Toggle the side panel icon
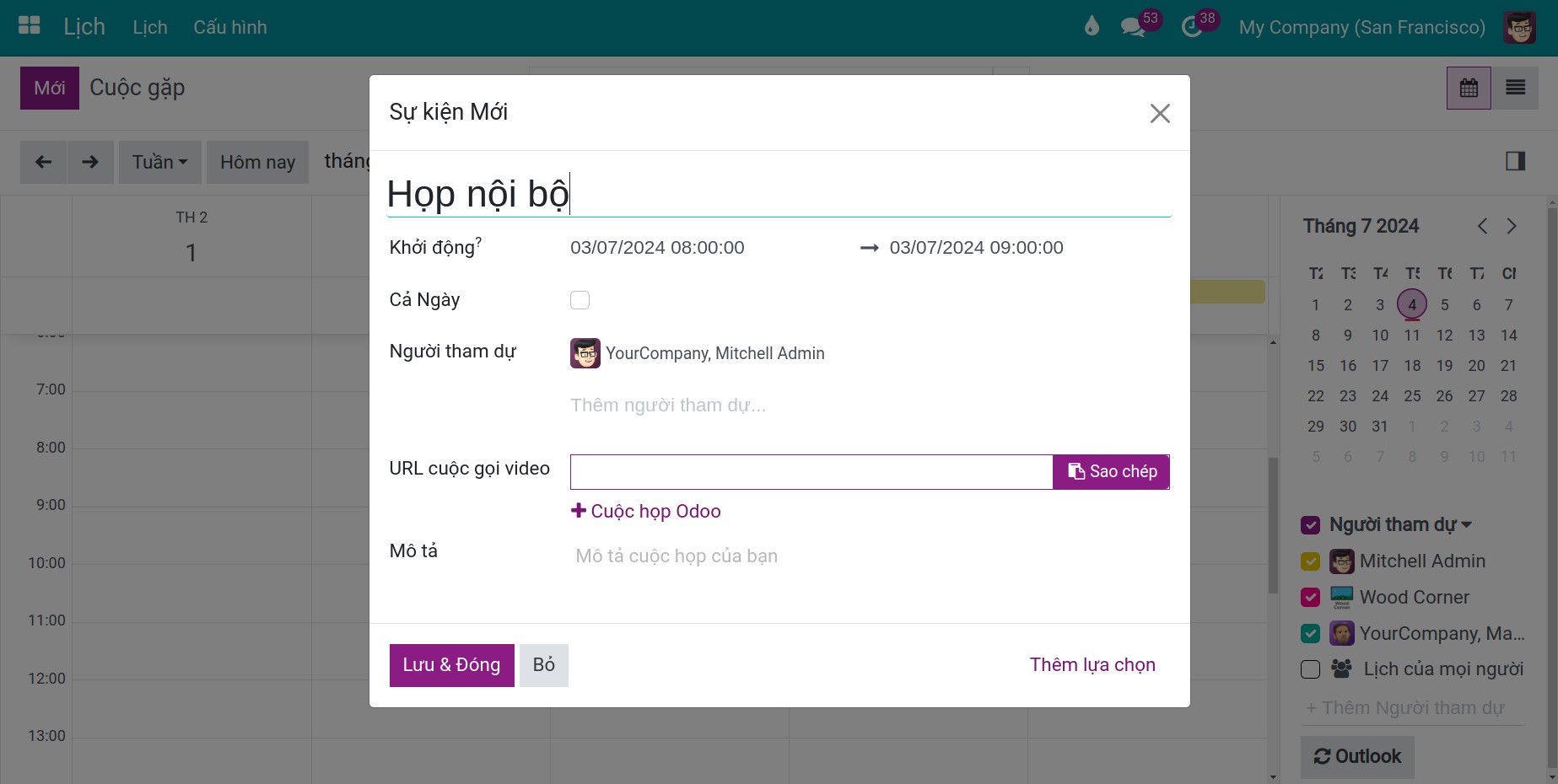1558x784 pixels. point(1515,161)
